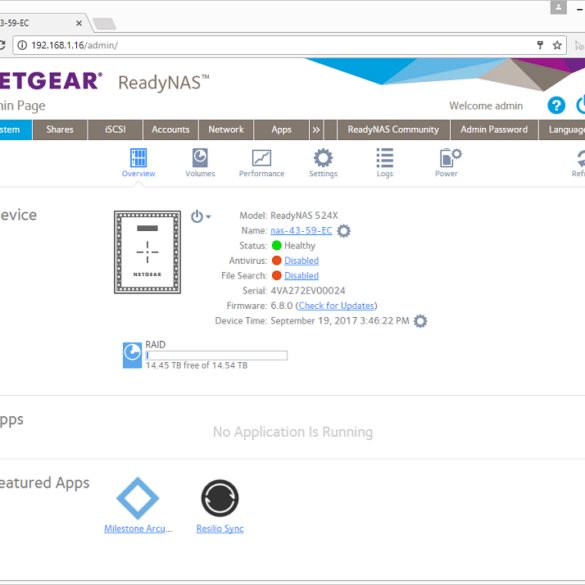This screenshot has width=585, height=585.
Task: Click the Milestone Arcus diamond icon
Action: click(138, 498)
